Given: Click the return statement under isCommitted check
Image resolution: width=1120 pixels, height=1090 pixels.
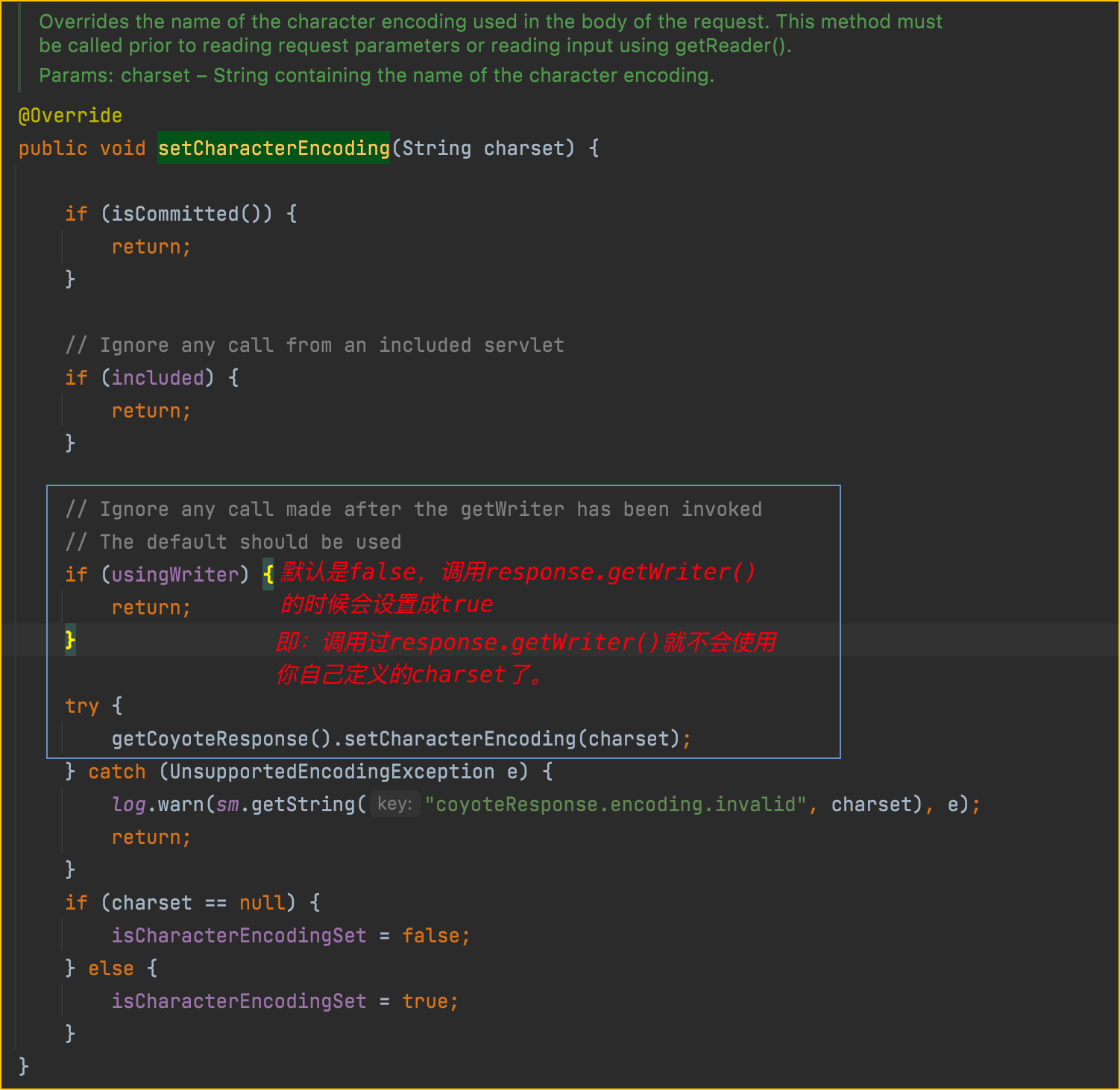Looking at the screenshot, I should tap(151, 247).
